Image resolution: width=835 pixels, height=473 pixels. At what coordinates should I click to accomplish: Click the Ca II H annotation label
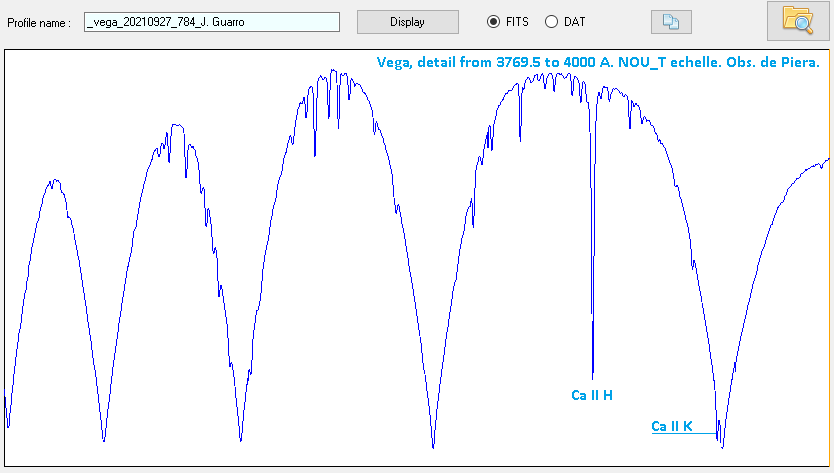592,396
